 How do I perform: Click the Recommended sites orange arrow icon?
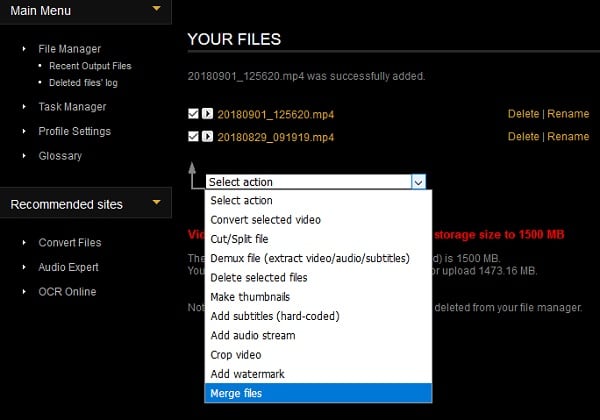pyautogui.click(x=155, y=203)
